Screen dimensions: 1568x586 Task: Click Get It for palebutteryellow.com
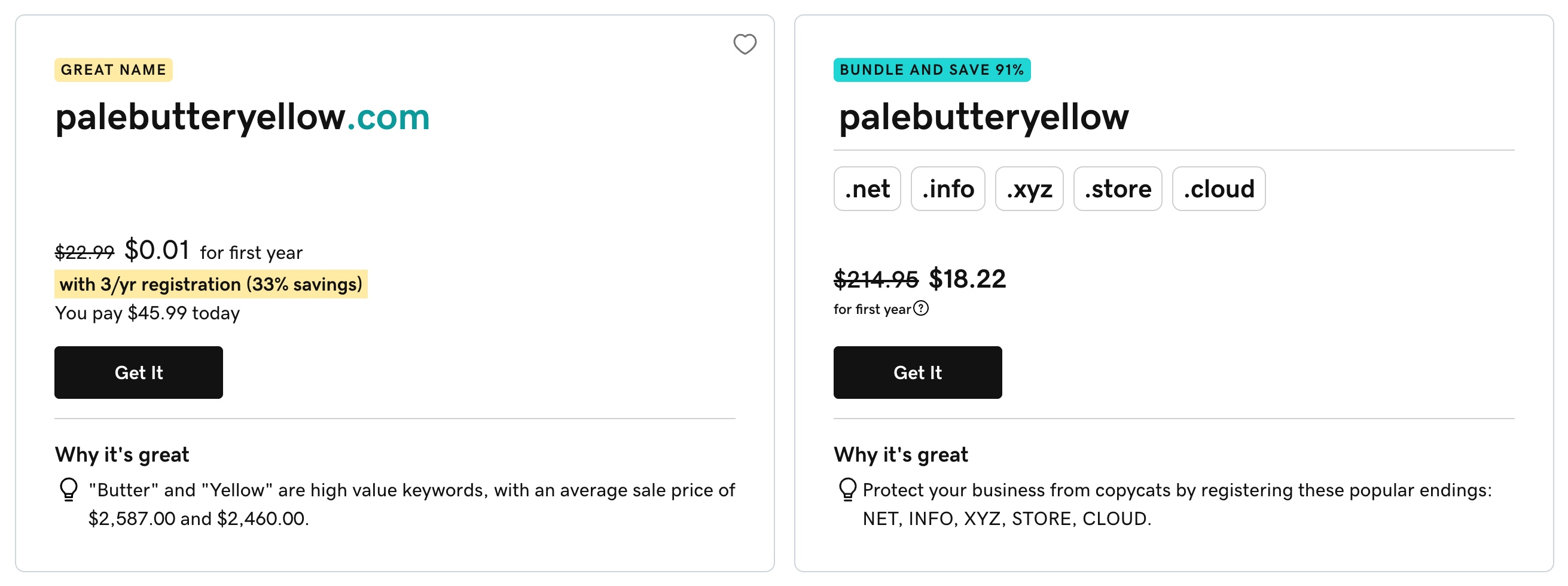pyautogui.click(x=138, y=373)
